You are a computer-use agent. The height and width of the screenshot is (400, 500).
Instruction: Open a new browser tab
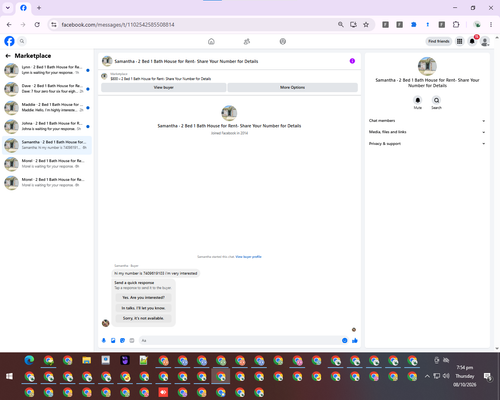39,8
